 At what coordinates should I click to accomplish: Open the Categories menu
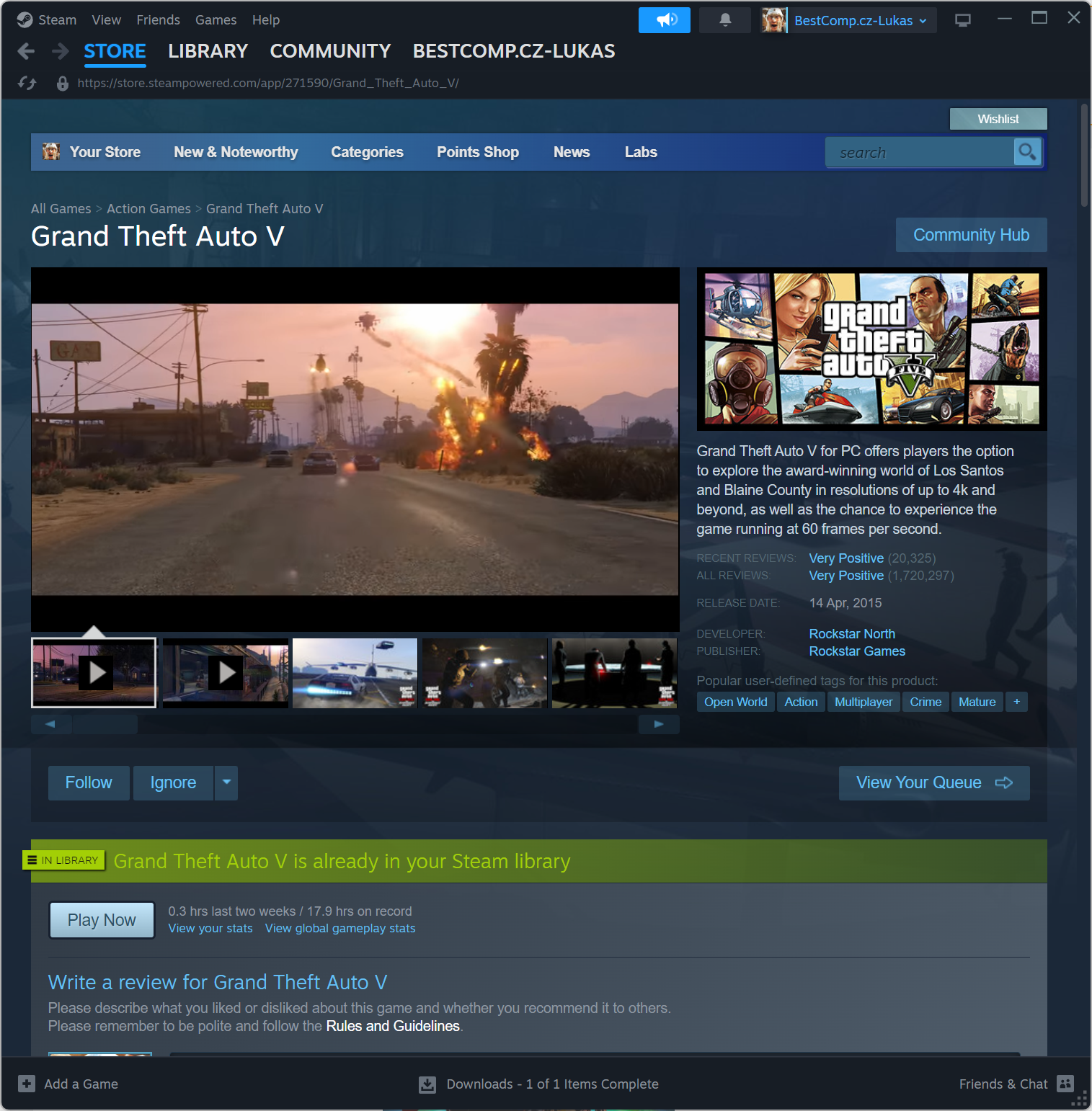pos(367,152)
